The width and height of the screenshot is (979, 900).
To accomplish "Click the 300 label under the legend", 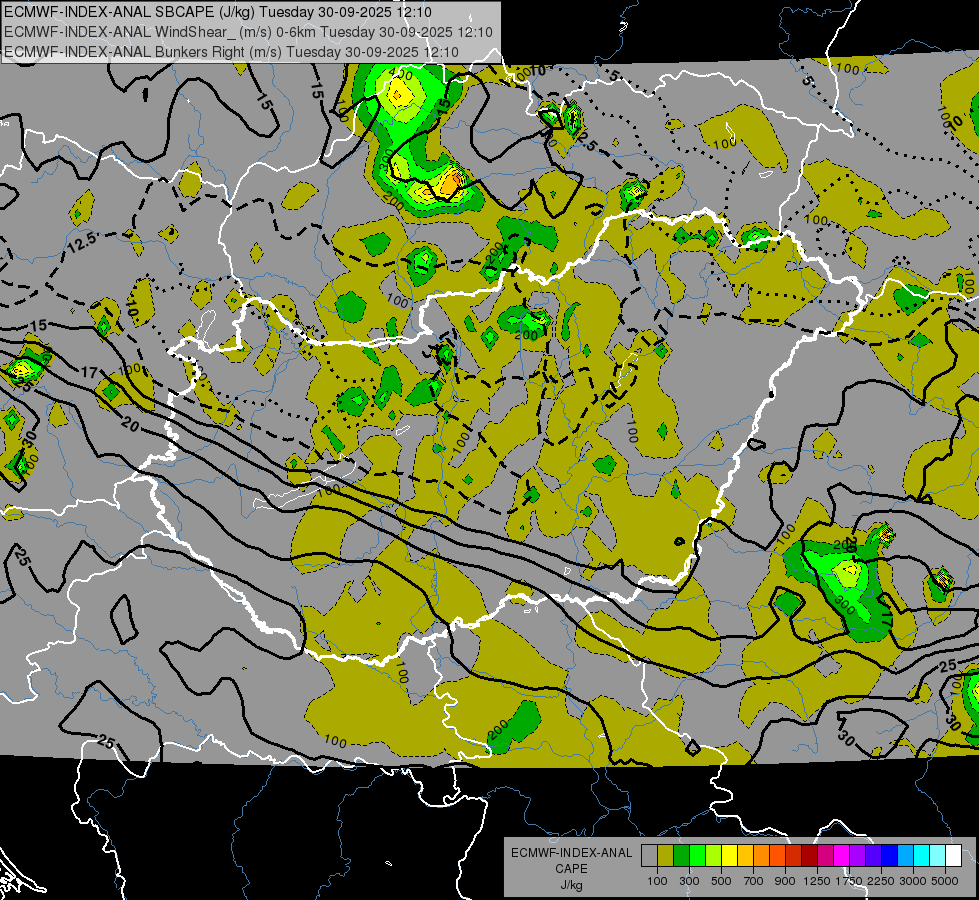I will click(689, 881).
